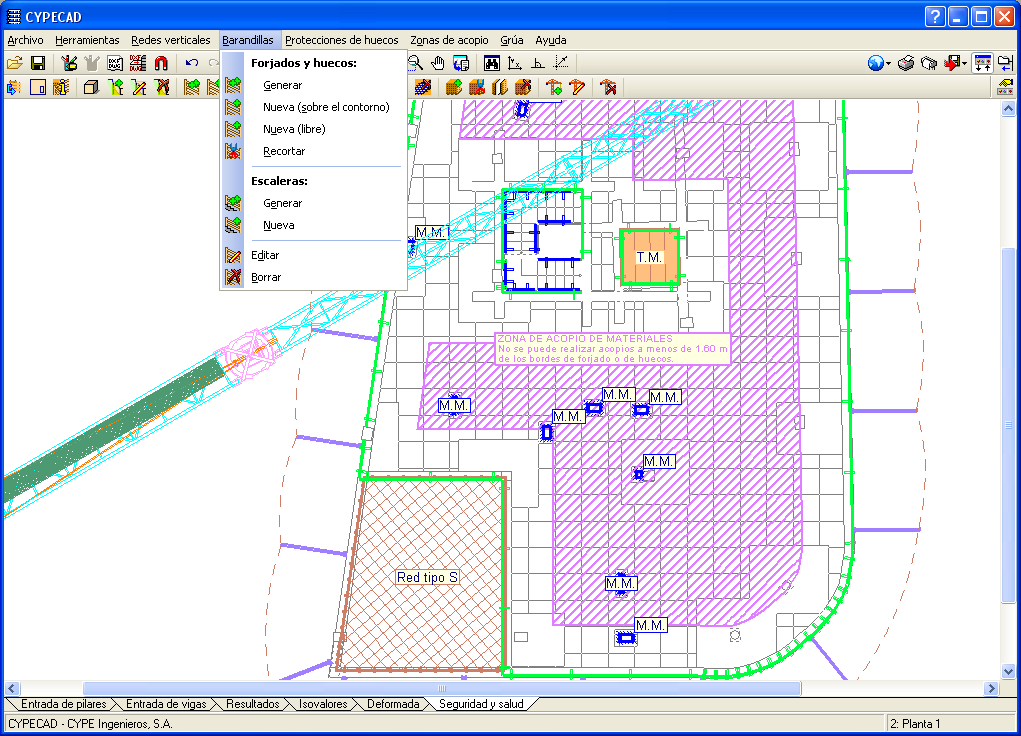Viewport: 1021px width, 736px height.
Task: Click the add crane icon
Action: point(554,87)
